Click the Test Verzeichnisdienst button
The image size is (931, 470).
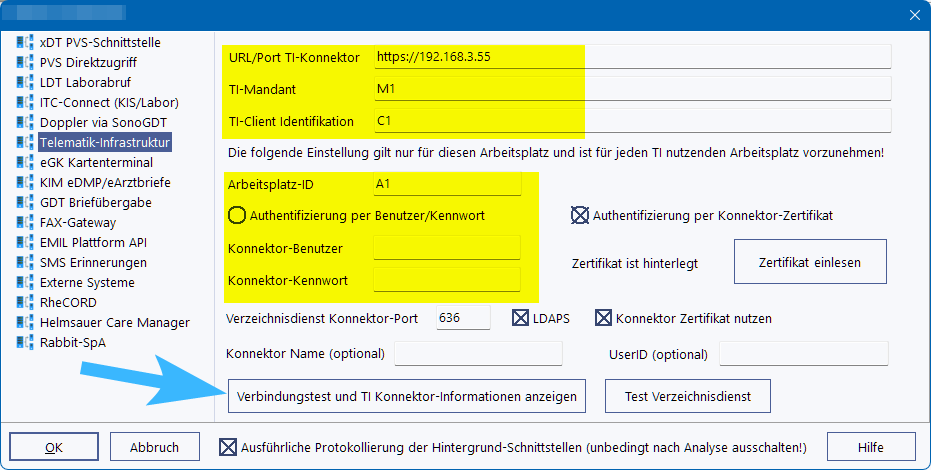[687, 396]
